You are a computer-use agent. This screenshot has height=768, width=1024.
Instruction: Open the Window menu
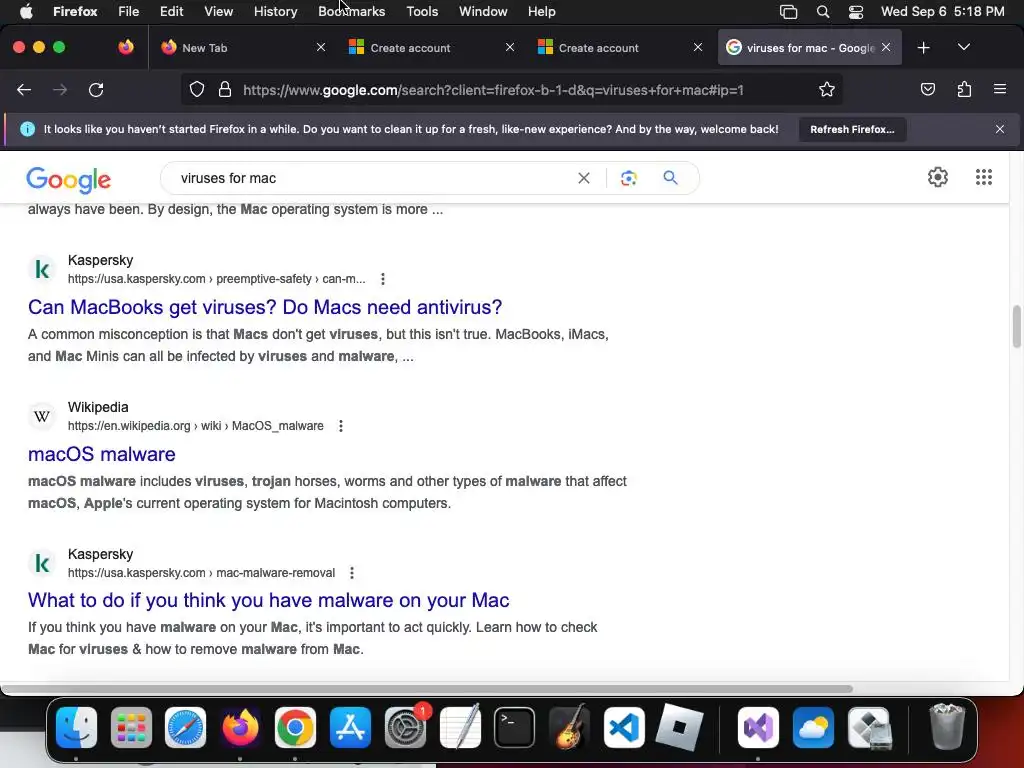click(483, 11)
